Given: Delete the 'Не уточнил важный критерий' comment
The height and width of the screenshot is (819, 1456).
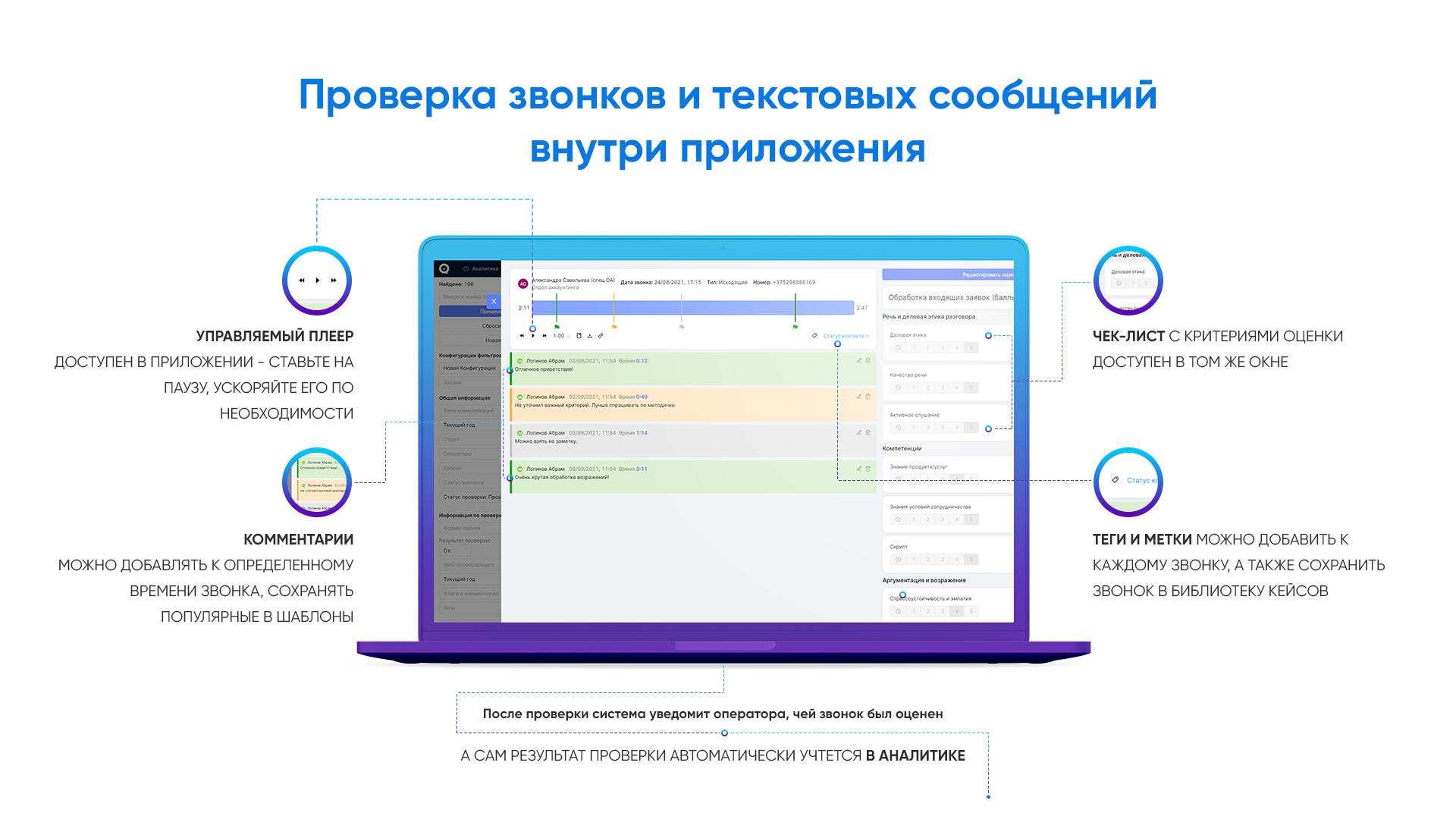Looking at the screenshot, I should coord(868,397).
